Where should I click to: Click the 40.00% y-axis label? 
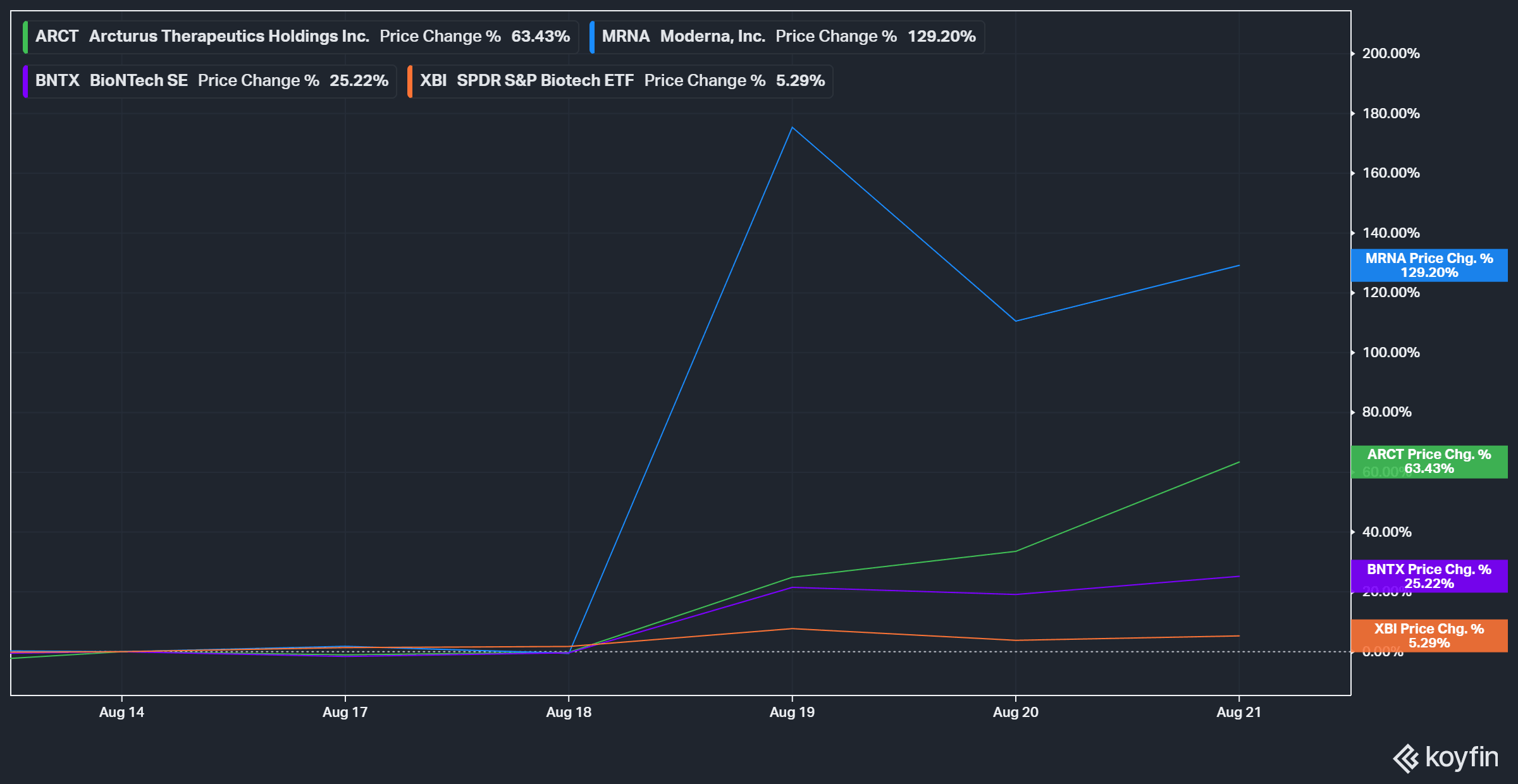(1386, 532)
